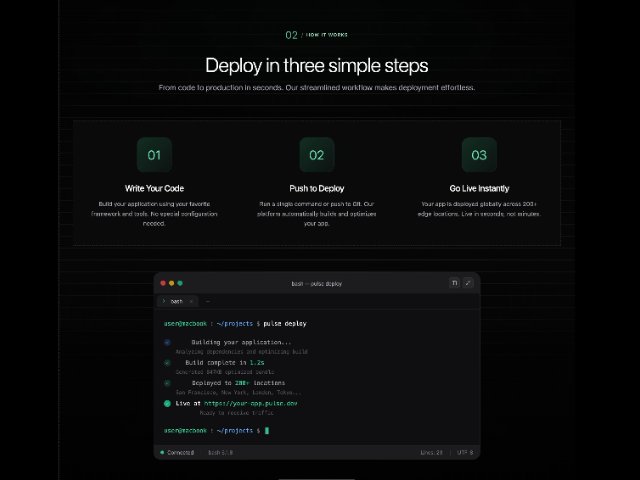Click the expand fullscreen icon in terminal header
640x480 pixels.
coord(468,283)
